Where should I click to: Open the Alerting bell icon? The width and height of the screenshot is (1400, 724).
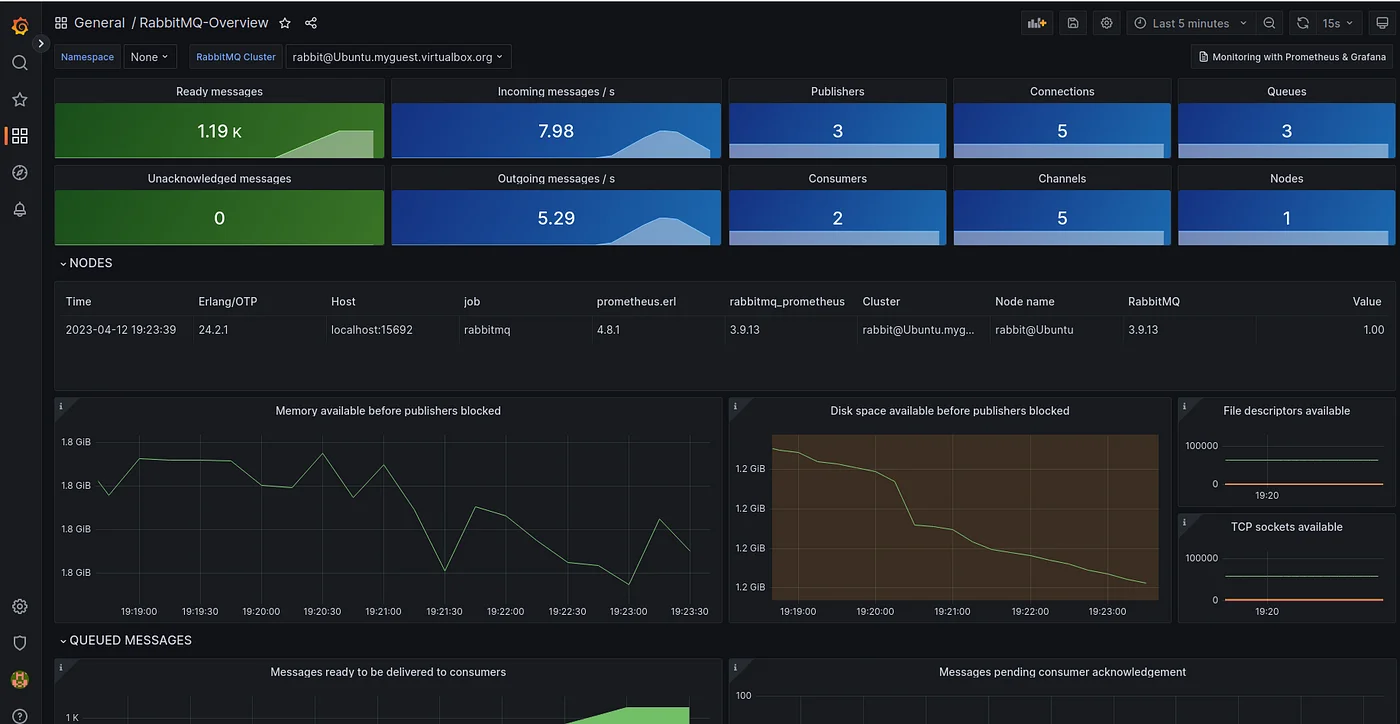(20, 209)
